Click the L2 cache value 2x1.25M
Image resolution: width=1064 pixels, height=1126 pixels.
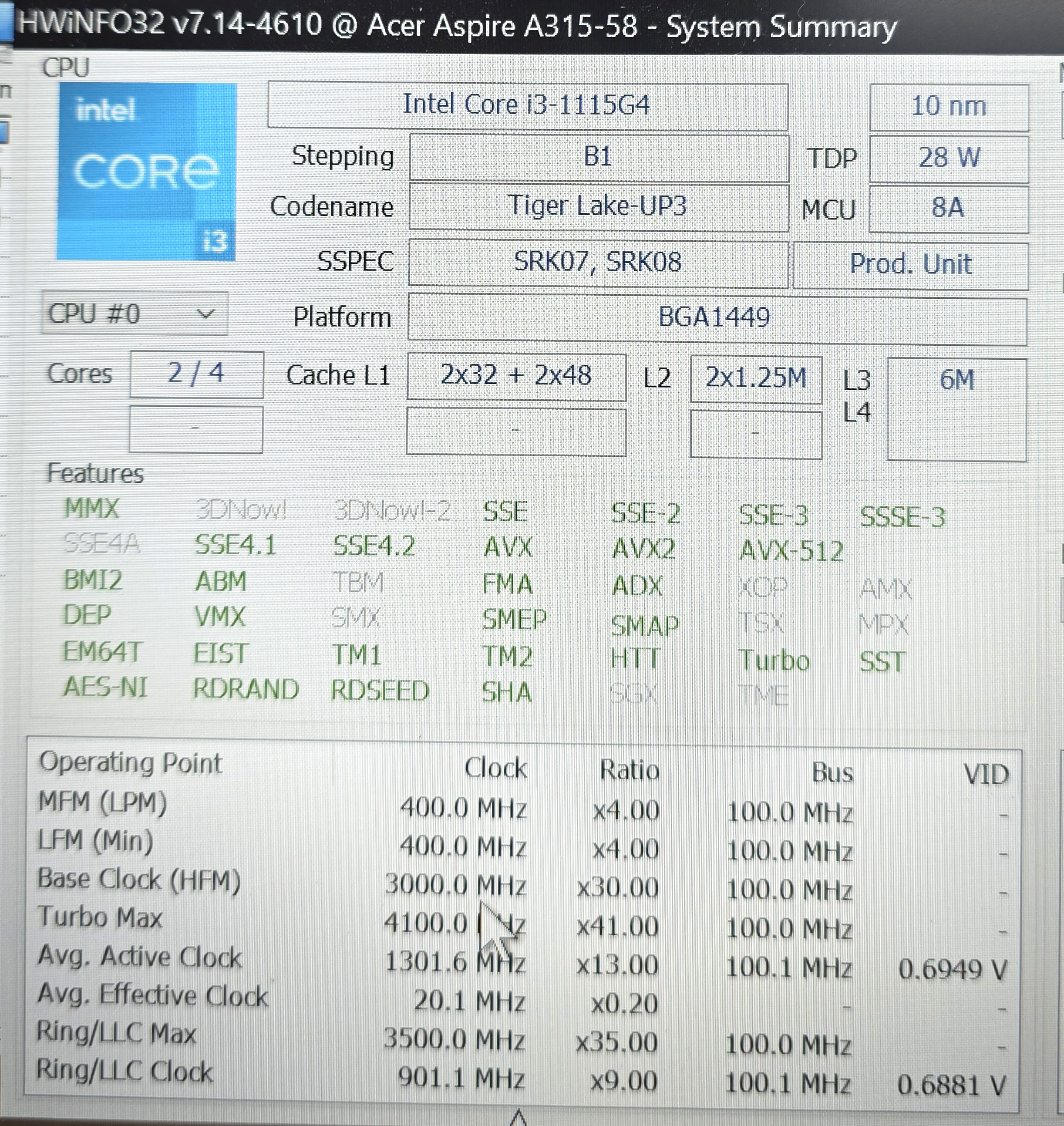point(756,379)
